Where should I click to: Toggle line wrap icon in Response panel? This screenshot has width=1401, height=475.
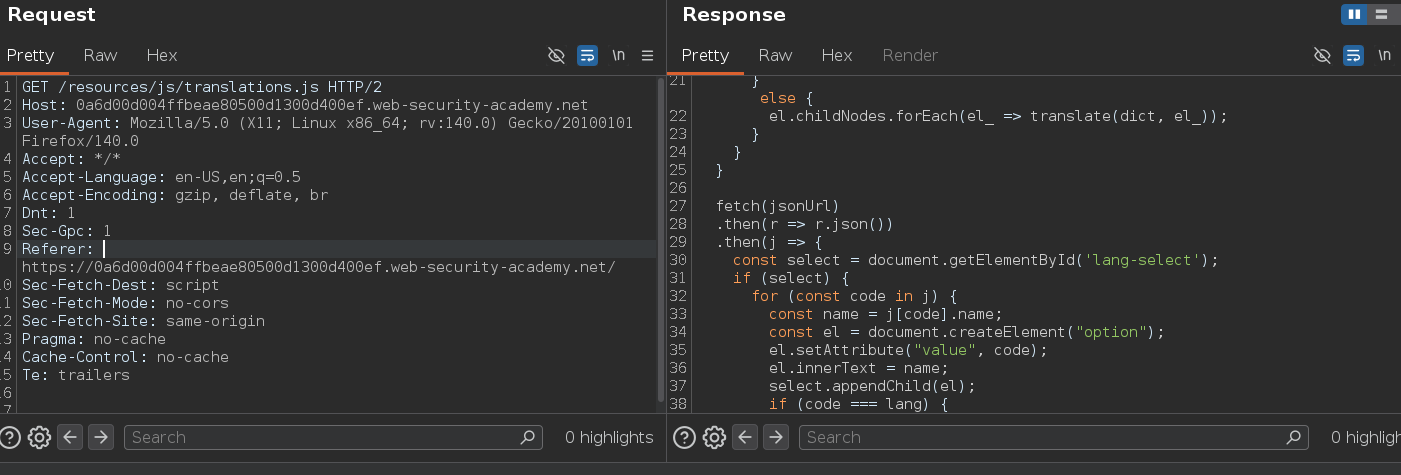(x=1353, y=55)
